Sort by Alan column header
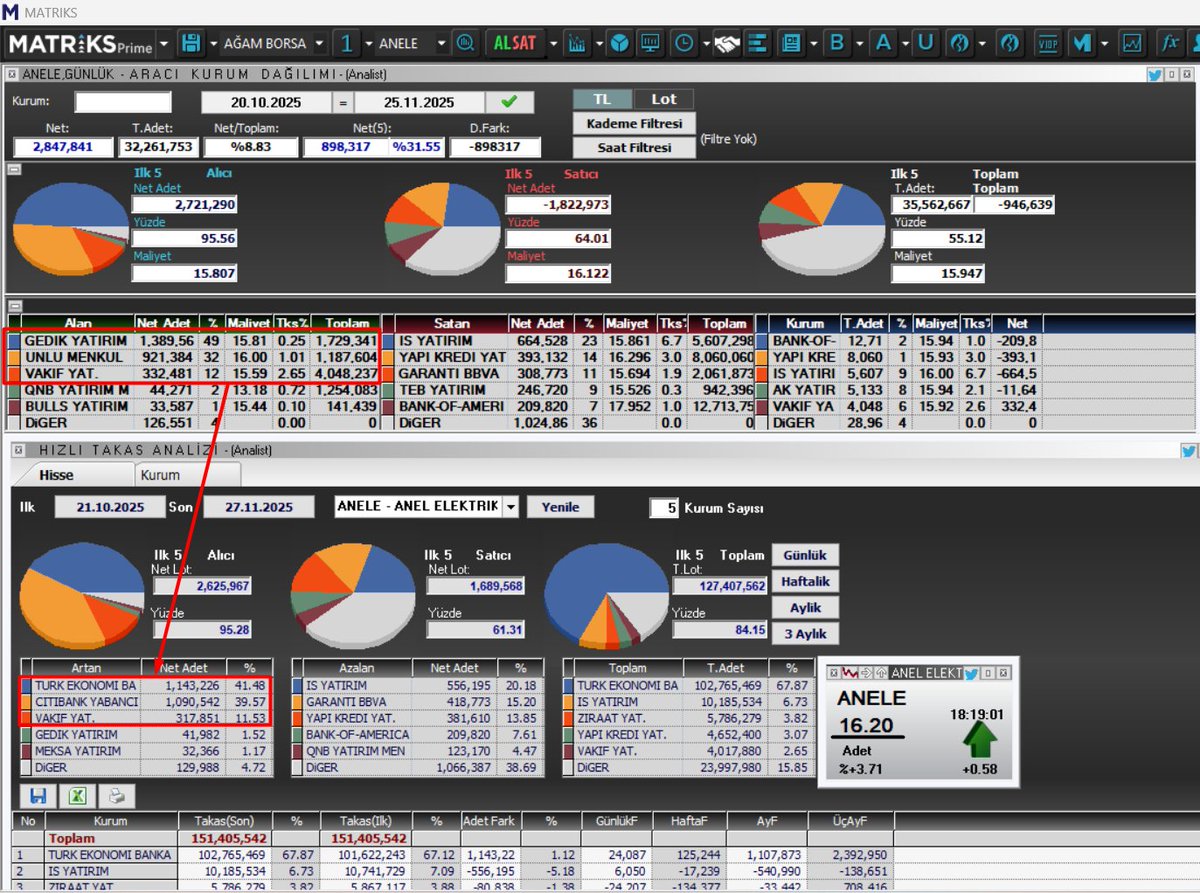Viewport: 1200px width, 893px height. (x=78, y=323)
